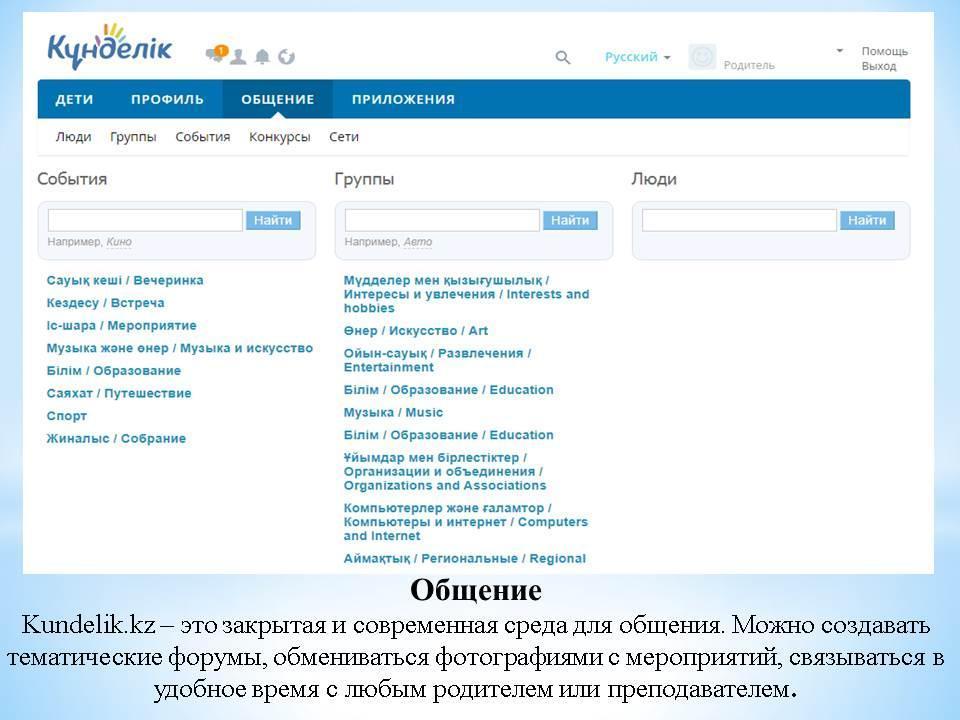Go to the Сети submenu item
The height and width of the screenshot is (720, 960).
(x=343, y=137)
